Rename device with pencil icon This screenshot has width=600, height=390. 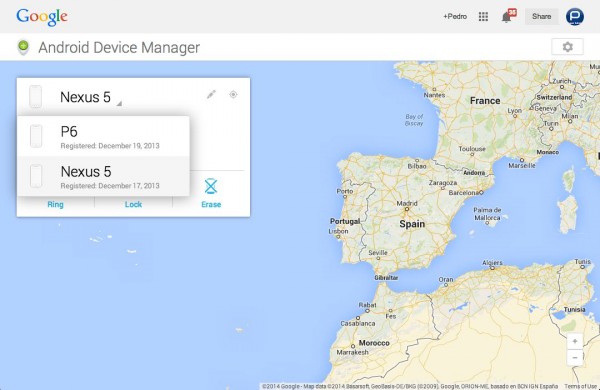point(211,94)
